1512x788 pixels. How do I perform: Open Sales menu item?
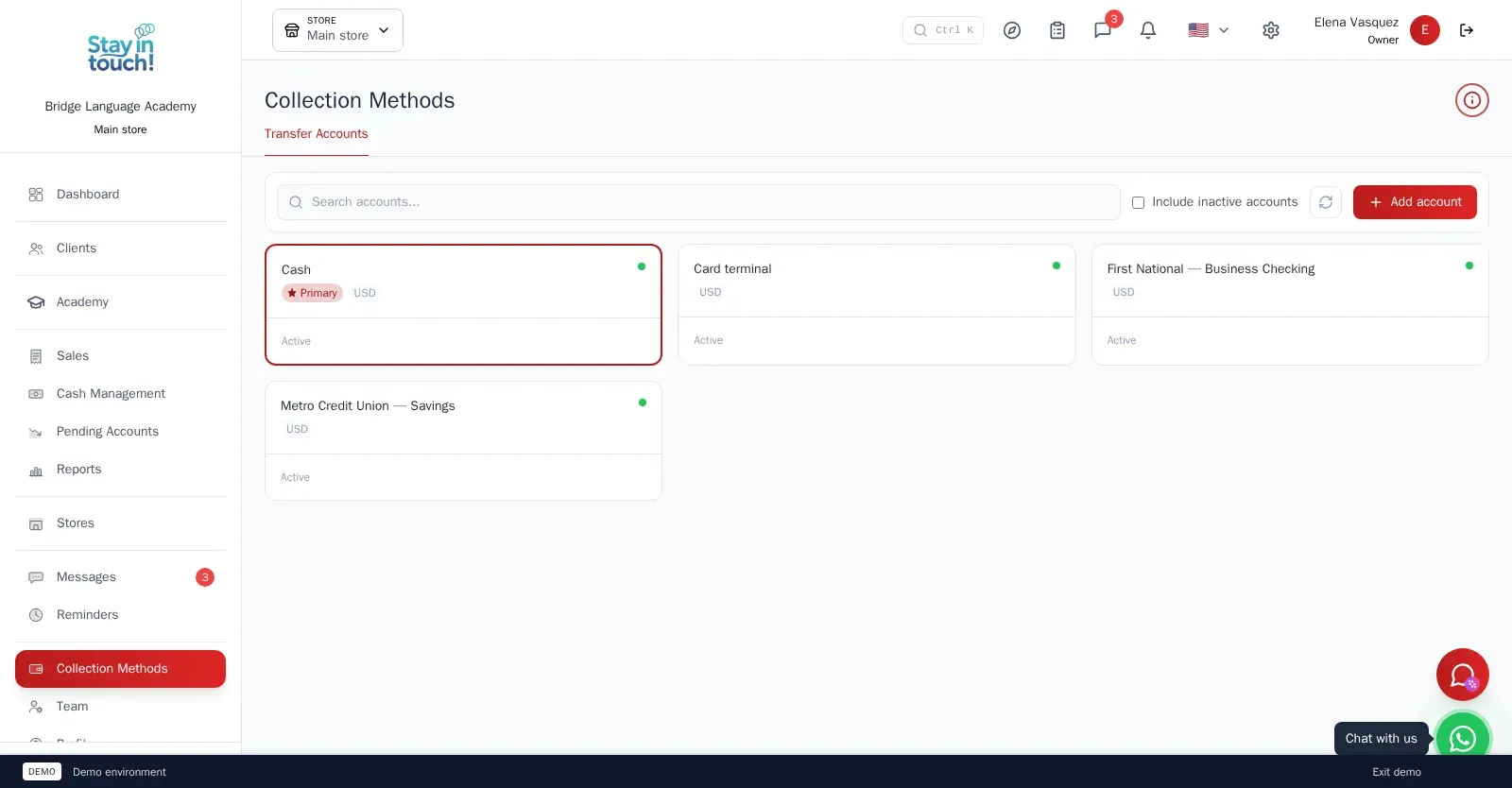(121, 356)
